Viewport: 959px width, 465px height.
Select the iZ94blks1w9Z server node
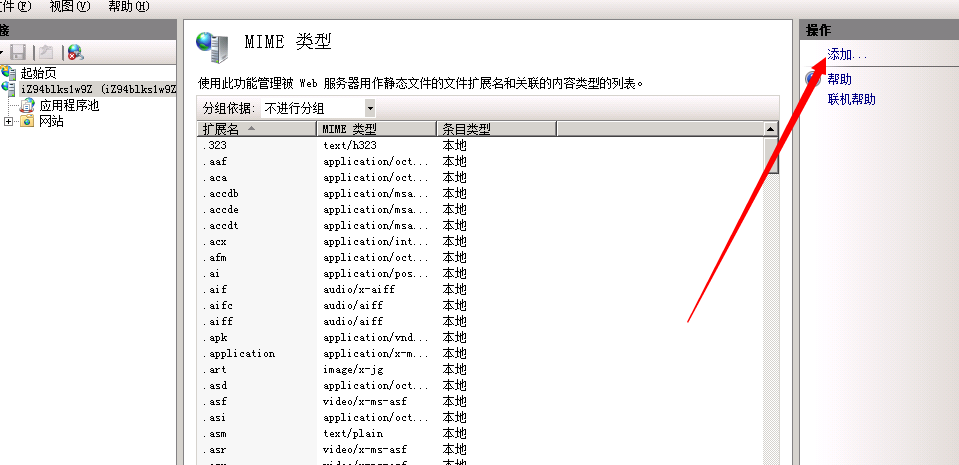point(98,89)
